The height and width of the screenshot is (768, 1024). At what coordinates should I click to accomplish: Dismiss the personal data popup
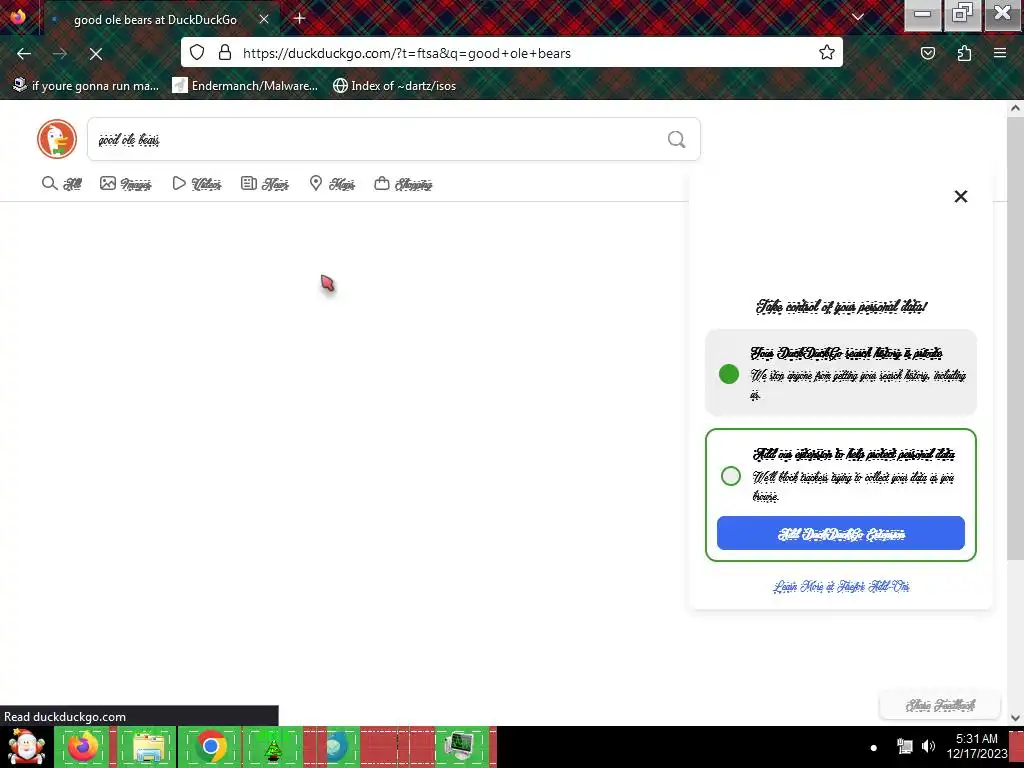click(x=961, y=197)
